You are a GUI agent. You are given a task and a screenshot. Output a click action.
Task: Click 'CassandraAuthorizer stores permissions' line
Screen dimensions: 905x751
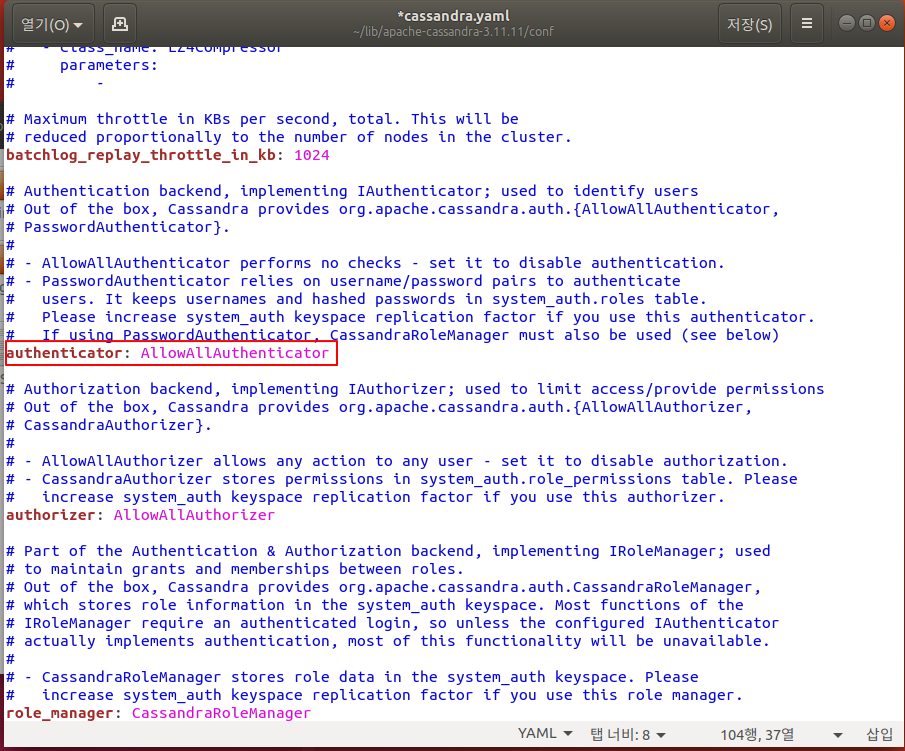point(402,479)
